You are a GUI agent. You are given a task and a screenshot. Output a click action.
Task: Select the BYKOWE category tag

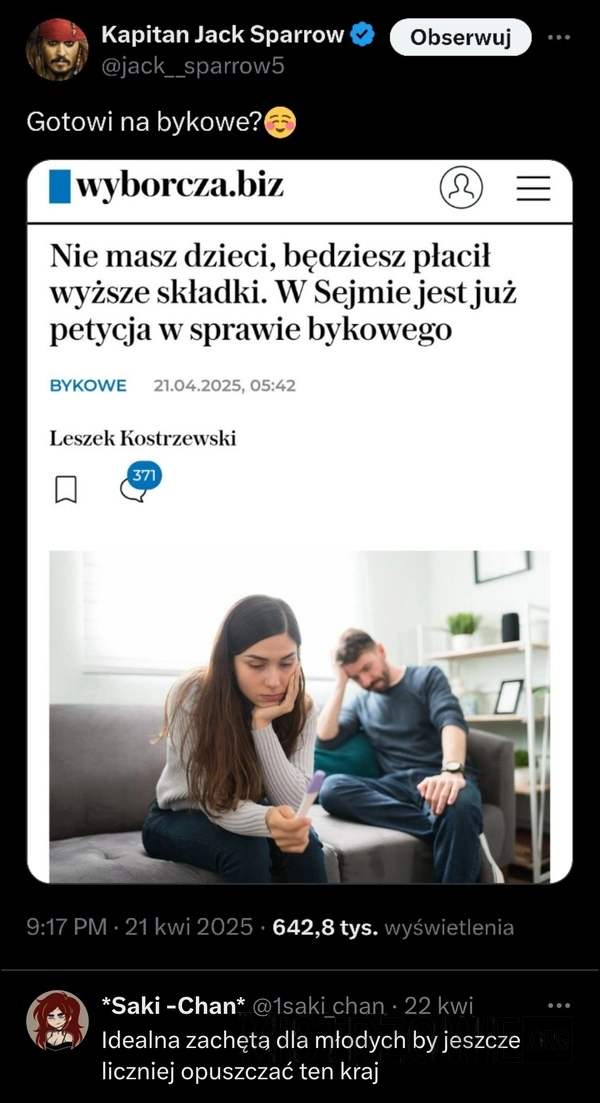(88, 385)
